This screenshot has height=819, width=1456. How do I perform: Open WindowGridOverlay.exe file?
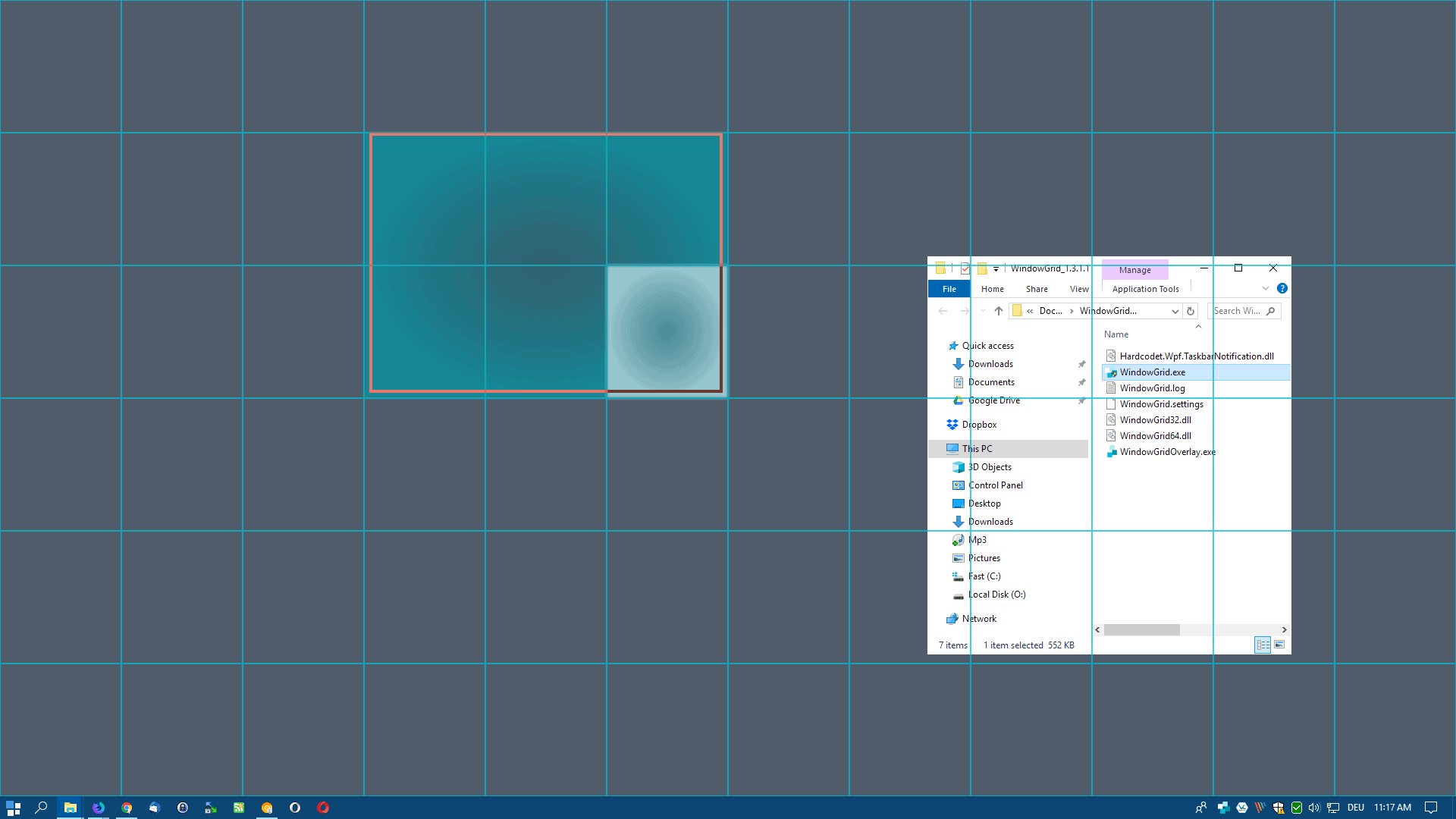(x=1167, y=451)
